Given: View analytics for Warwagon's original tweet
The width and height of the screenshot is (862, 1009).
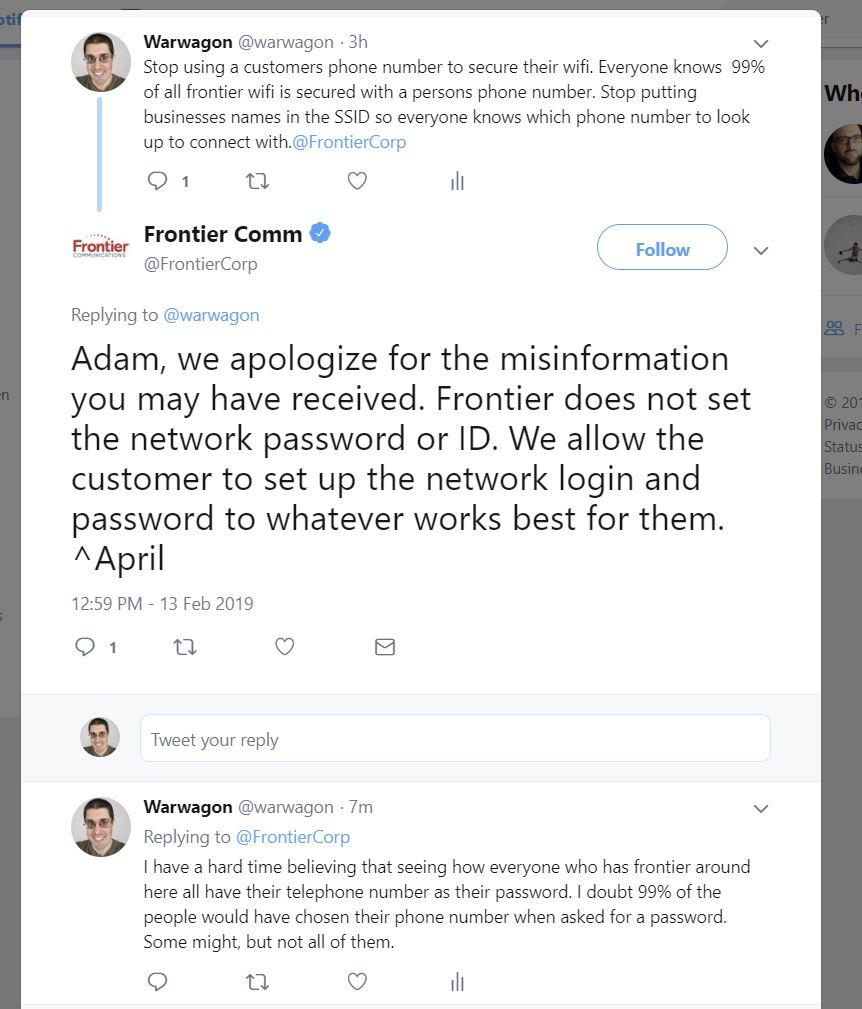Looking at the screenshot, I should pyautogui.click(x=457, y=181).
